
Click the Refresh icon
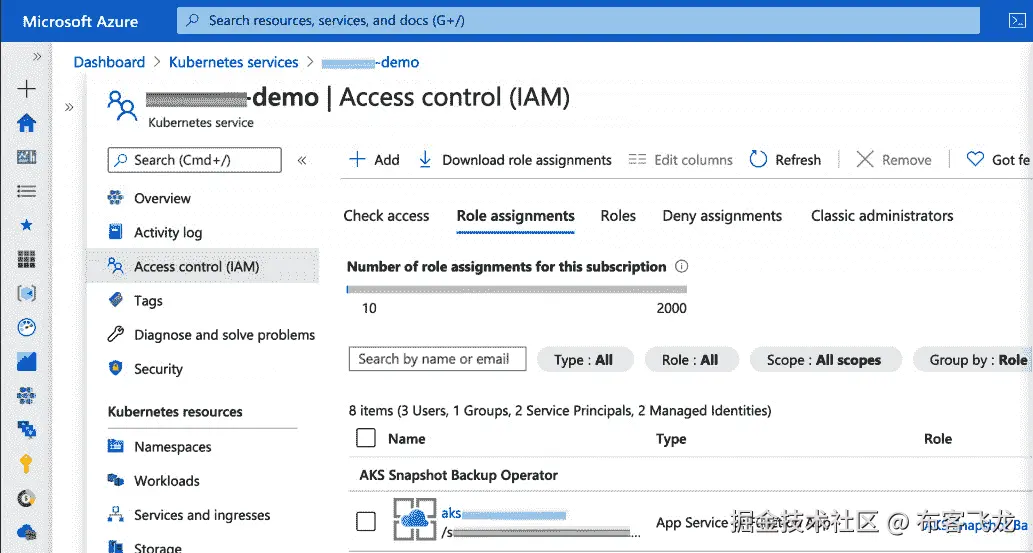pyautogui.click(x=758, y=160)
